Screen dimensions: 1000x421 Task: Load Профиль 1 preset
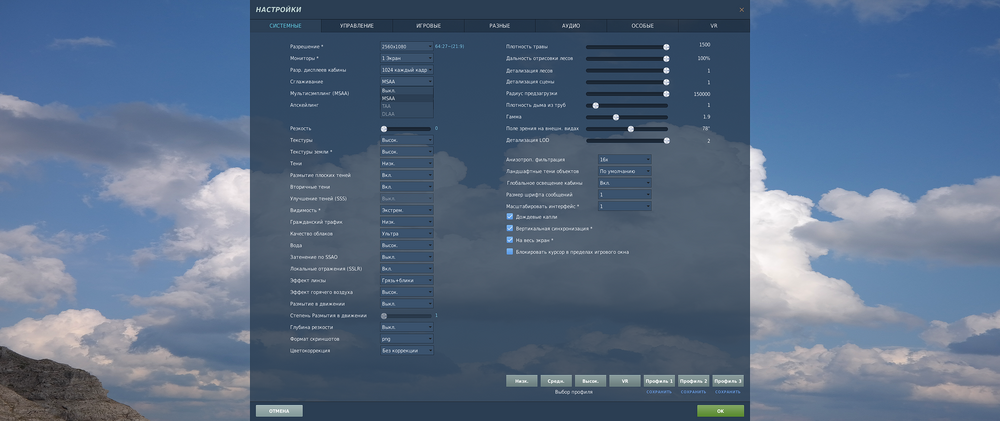point(659,381)
